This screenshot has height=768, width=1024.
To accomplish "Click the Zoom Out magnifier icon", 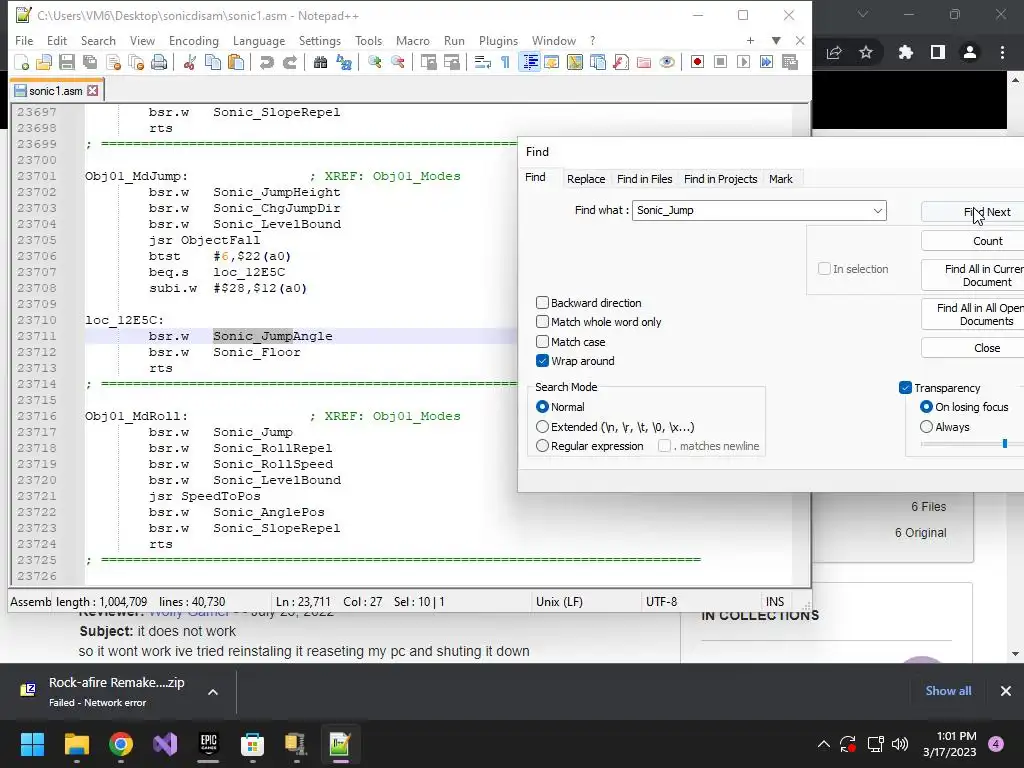I will pos(397,63).
